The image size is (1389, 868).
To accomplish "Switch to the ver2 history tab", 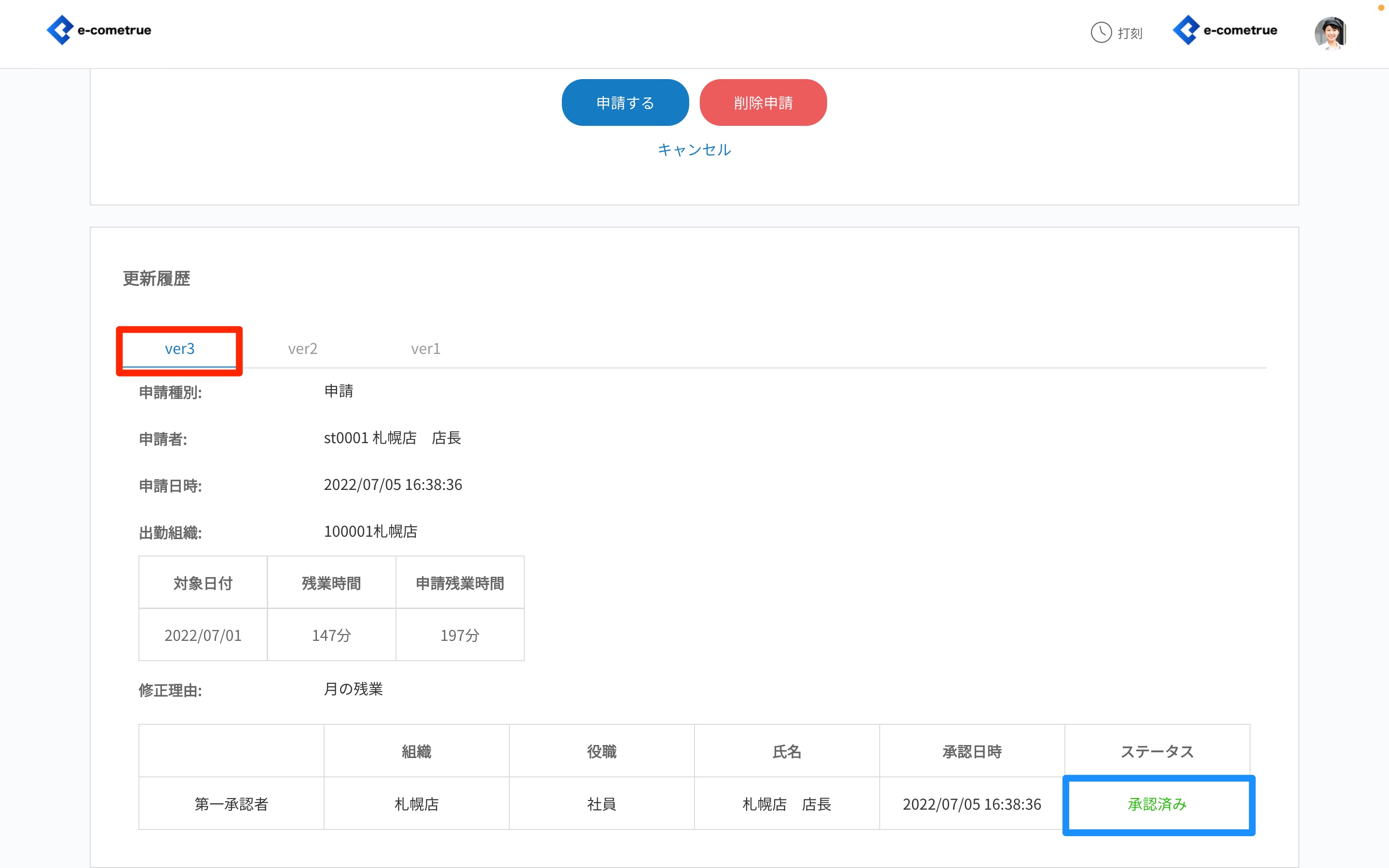I will [302, 349].
